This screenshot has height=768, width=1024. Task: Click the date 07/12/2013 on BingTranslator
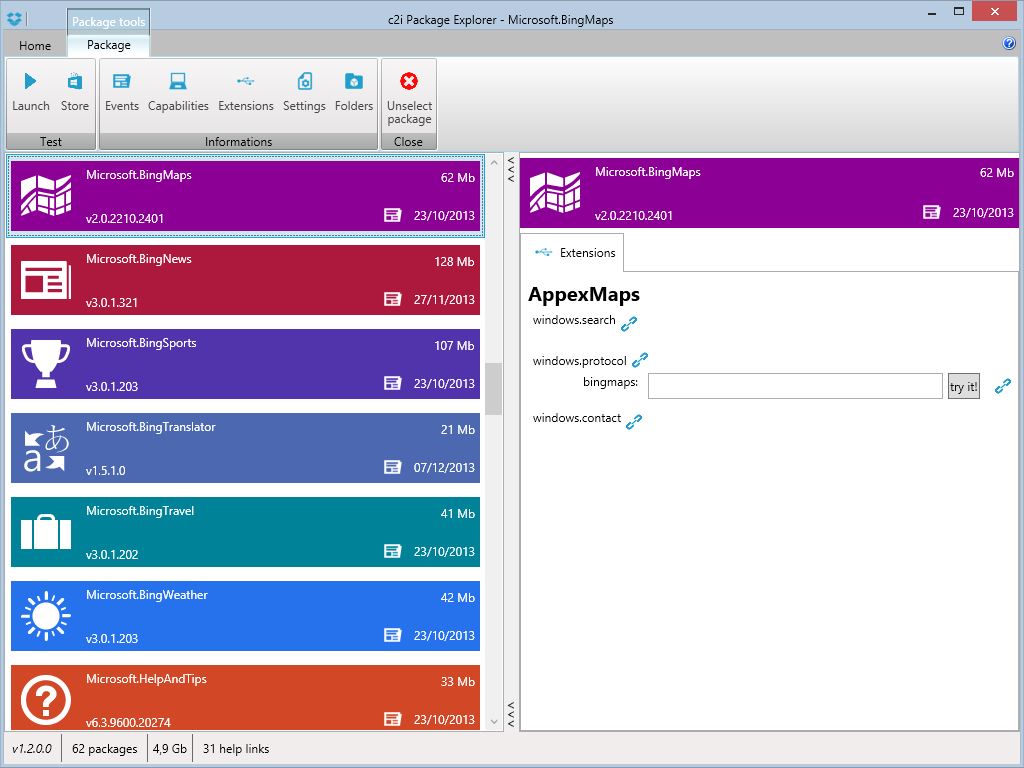click(444, 468)
